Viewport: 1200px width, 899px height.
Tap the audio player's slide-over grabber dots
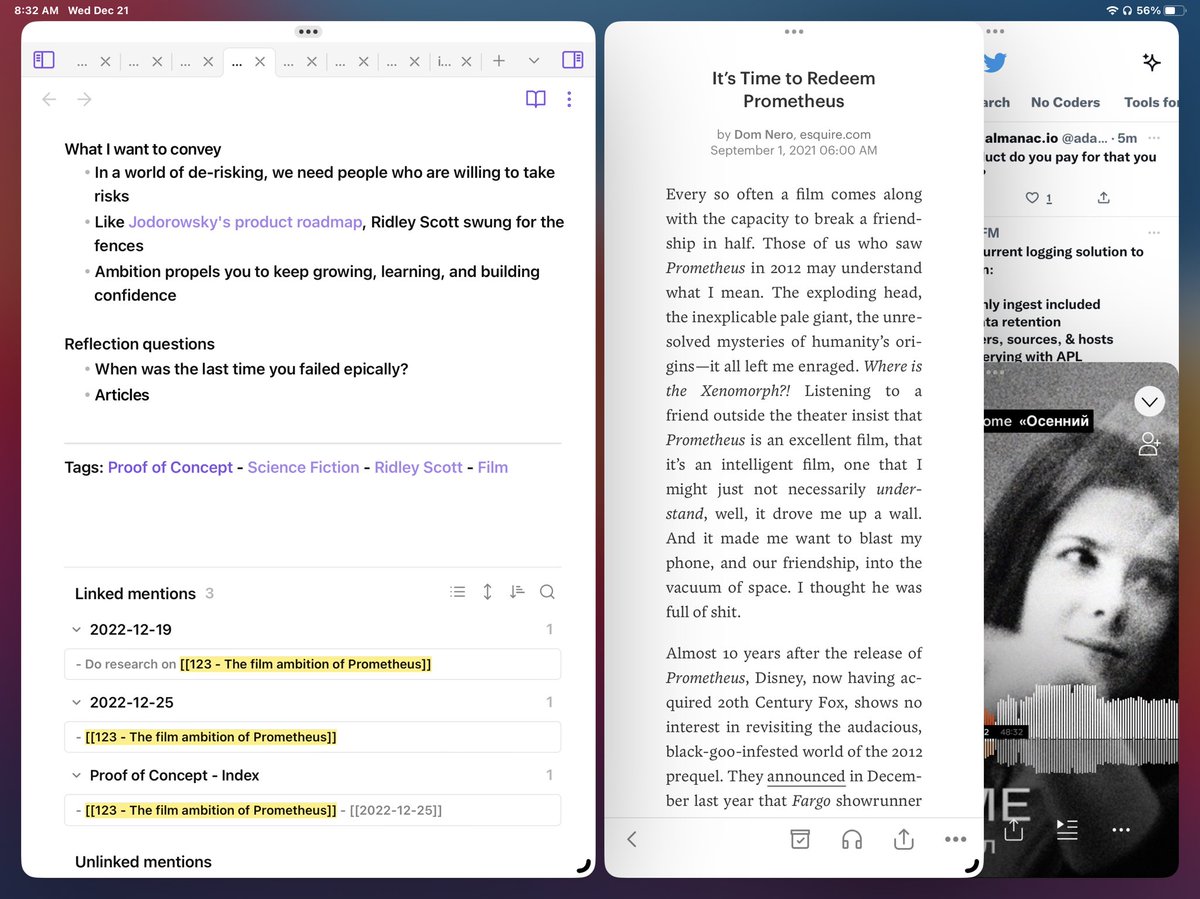996,372
